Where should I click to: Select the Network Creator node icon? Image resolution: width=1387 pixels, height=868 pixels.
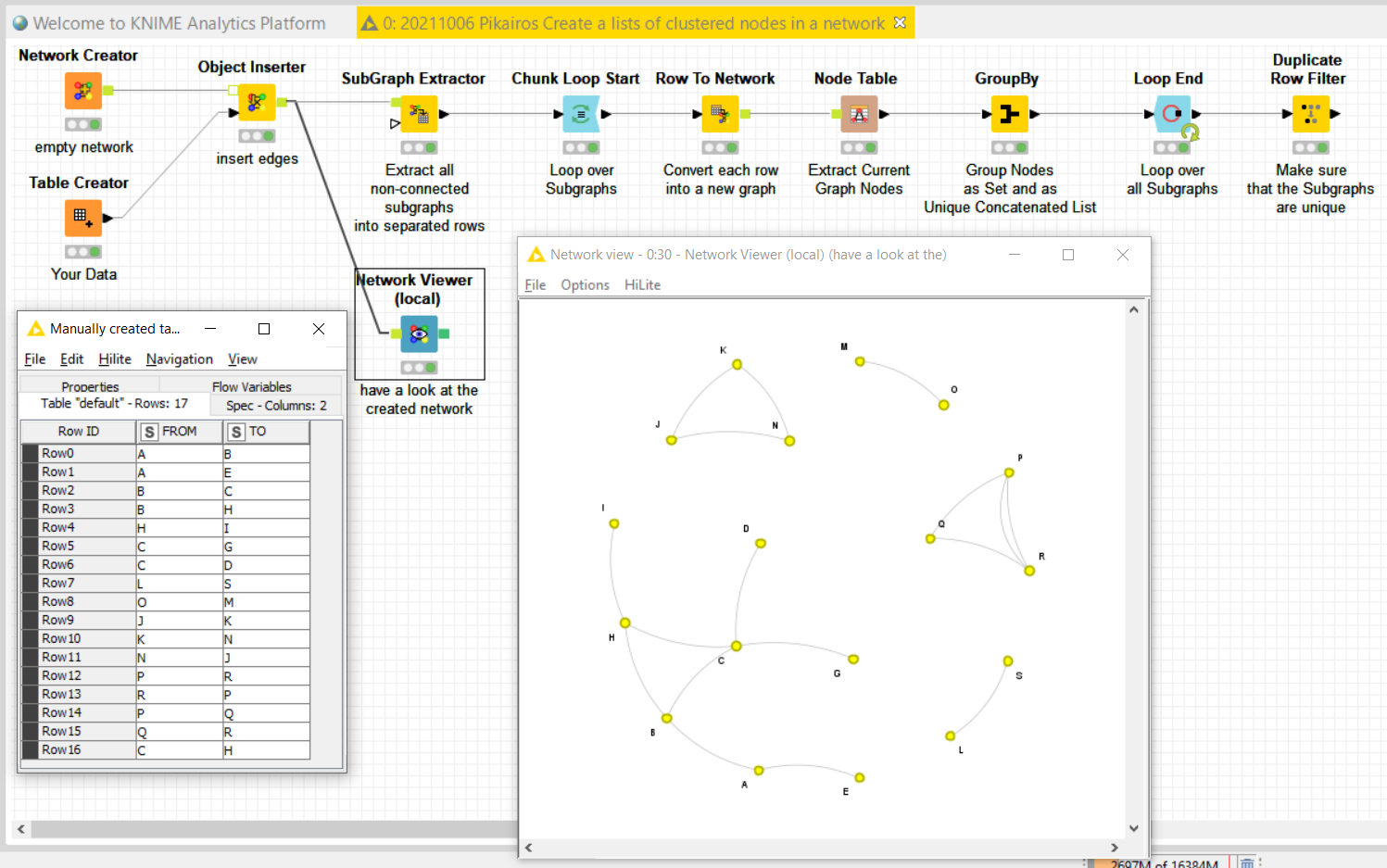coord(82,91)
